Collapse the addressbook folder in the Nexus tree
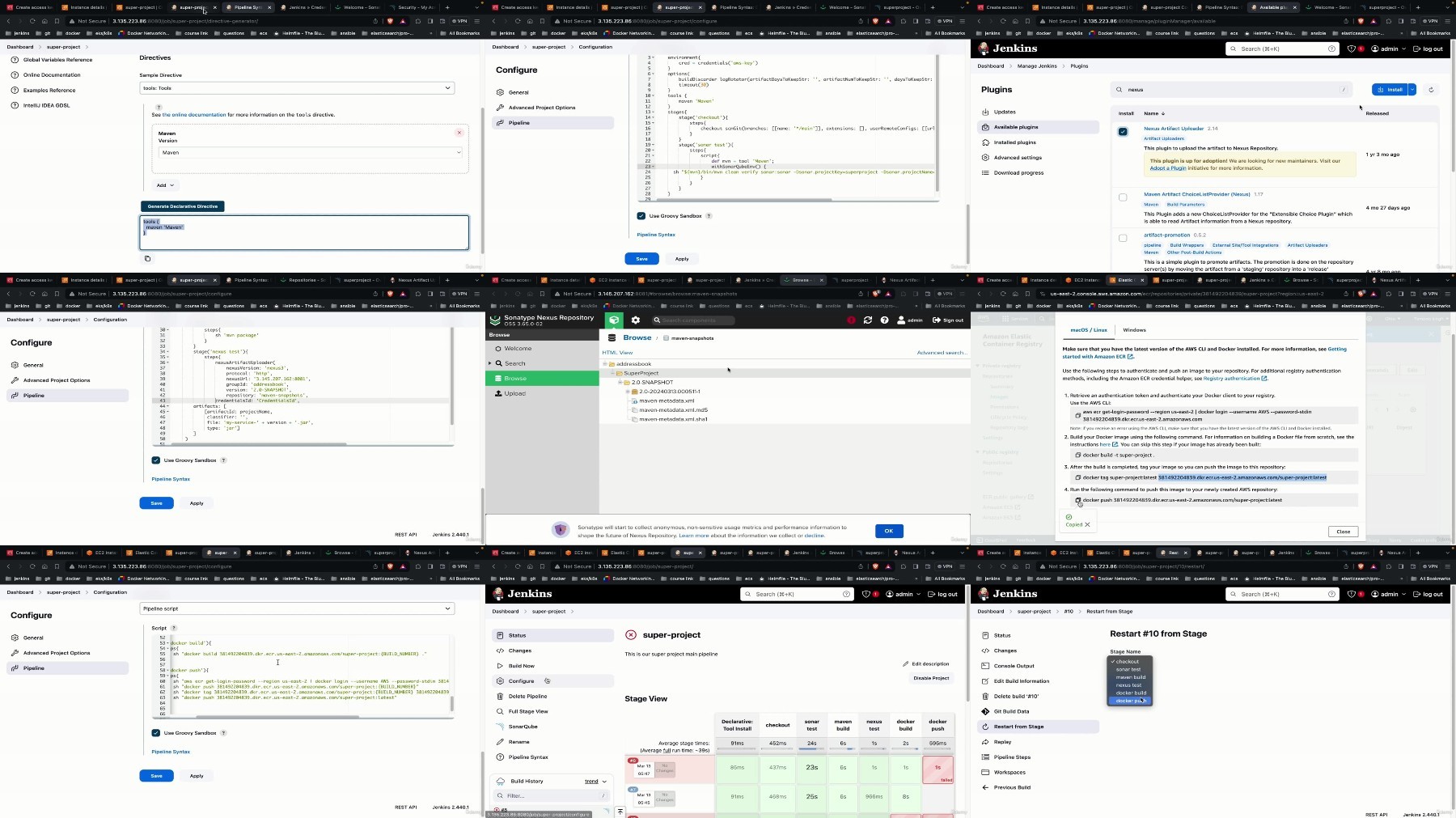 (605, 364)
